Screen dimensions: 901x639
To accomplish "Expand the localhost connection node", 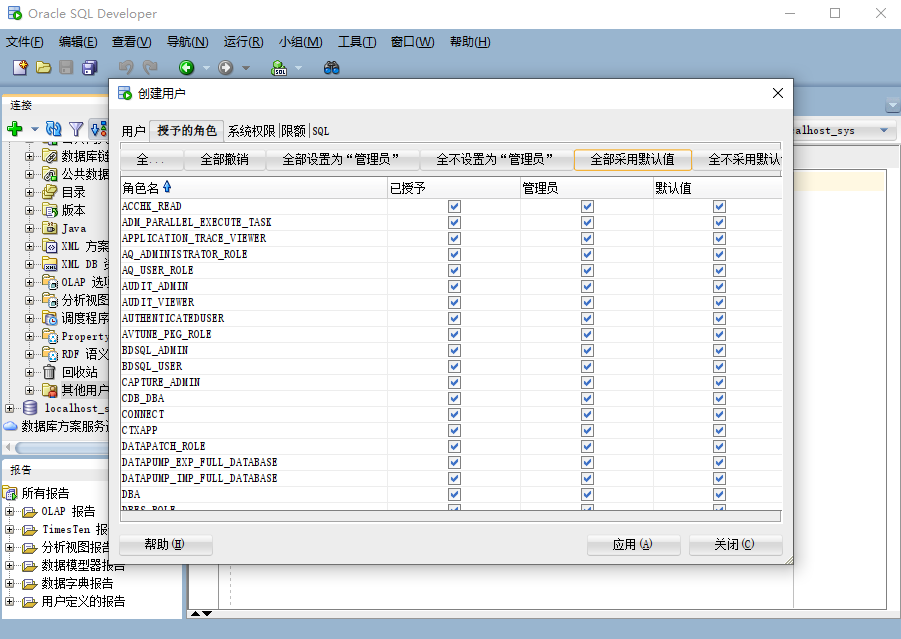I will [9, 408].
